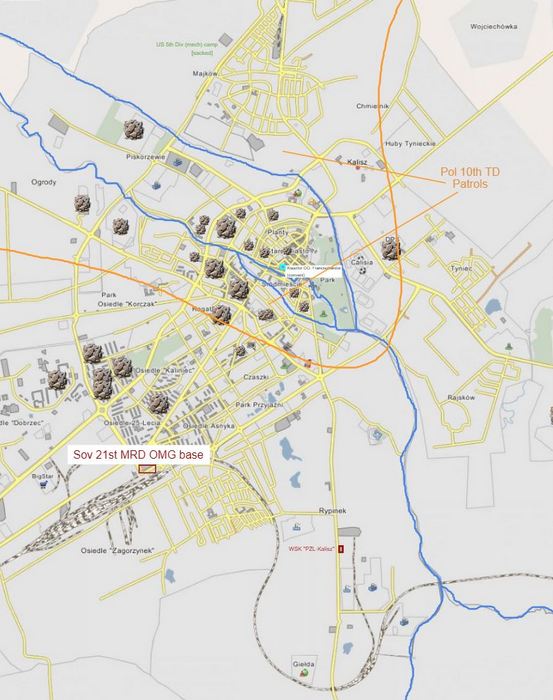Click the green tree icon in the city park
The image size is (553, 700).
point(324,314)
